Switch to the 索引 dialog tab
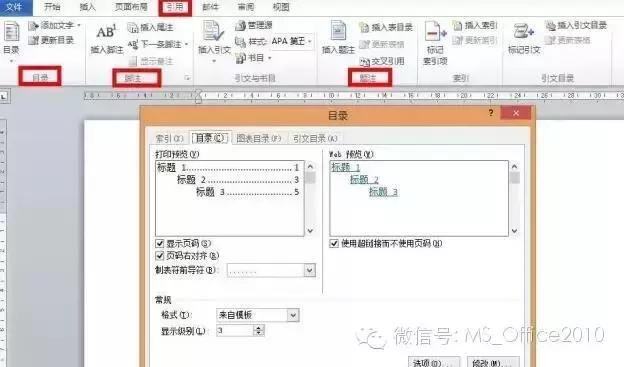This screenshot has width=624, height=367. (x=169, y=139)
